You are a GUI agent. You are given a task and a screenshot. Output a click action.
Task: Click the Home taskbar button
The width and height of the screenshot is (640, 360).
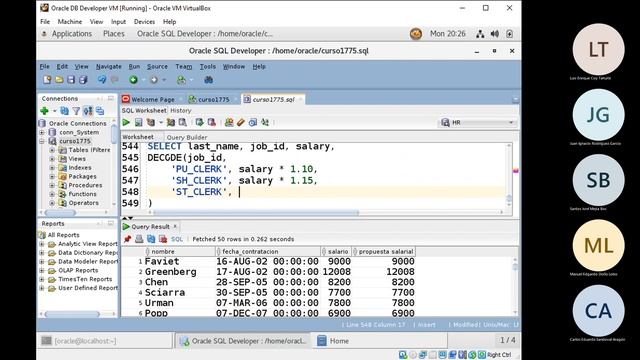379,341
